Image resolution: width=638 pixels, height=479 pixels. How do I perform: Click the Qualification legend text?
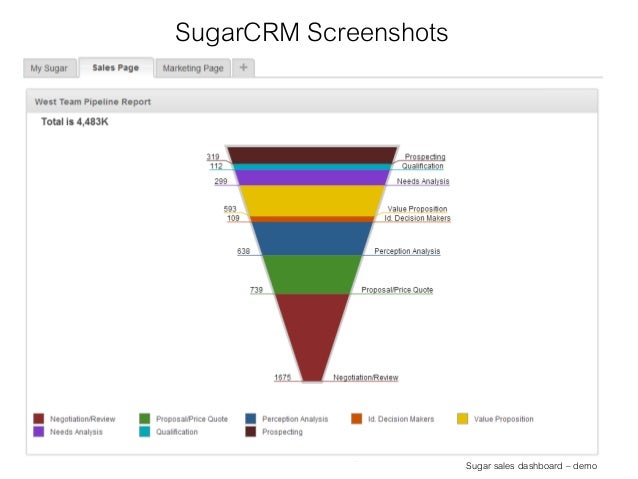click(x=177, y=432)
